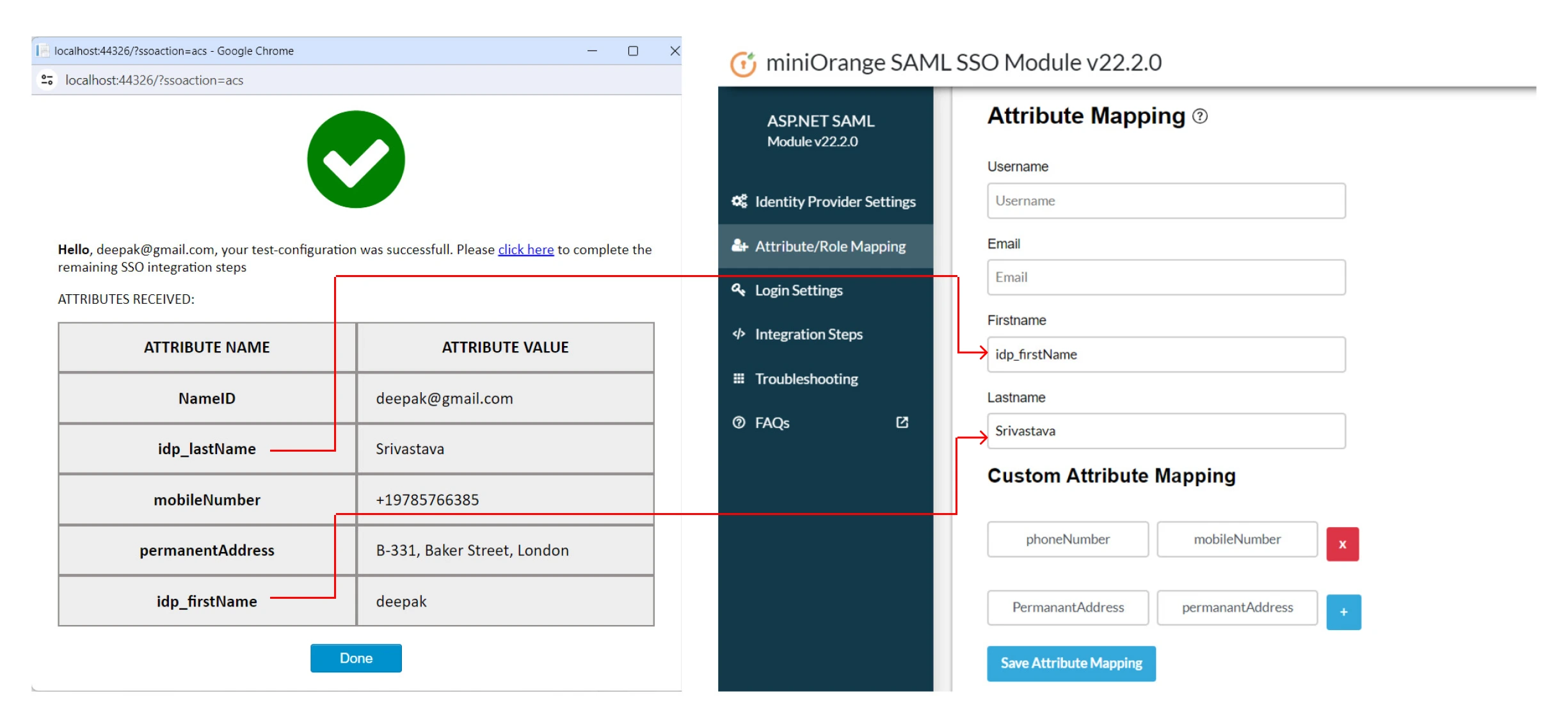Screen dimensions: 1568x728
Task: Click the mobileNumber custom attribute value field
Action: (x=1237, y=539)
